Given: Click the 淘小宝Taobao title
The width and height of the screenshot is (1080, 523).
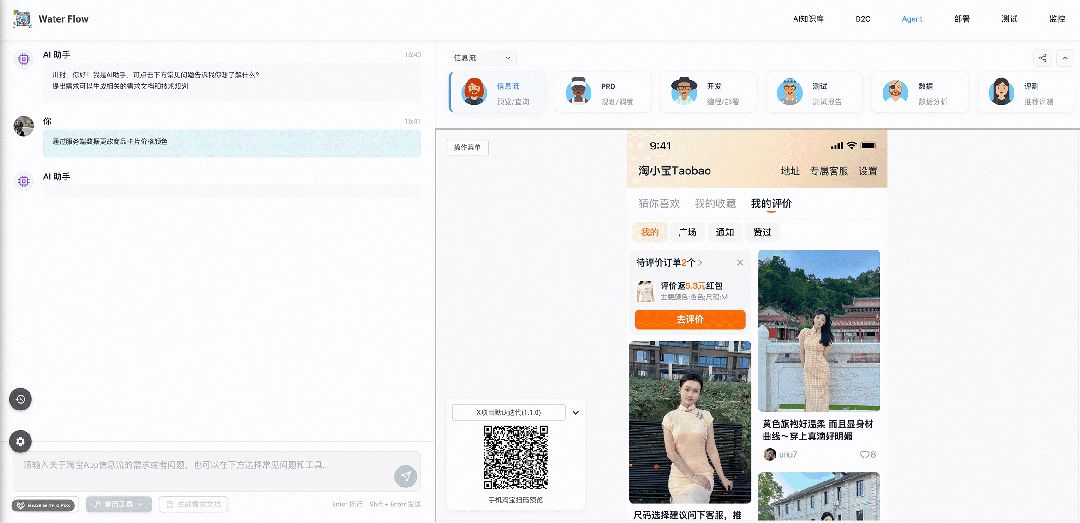Looking at the screenshot, I should pyautogui.click(x=674, y=171).
